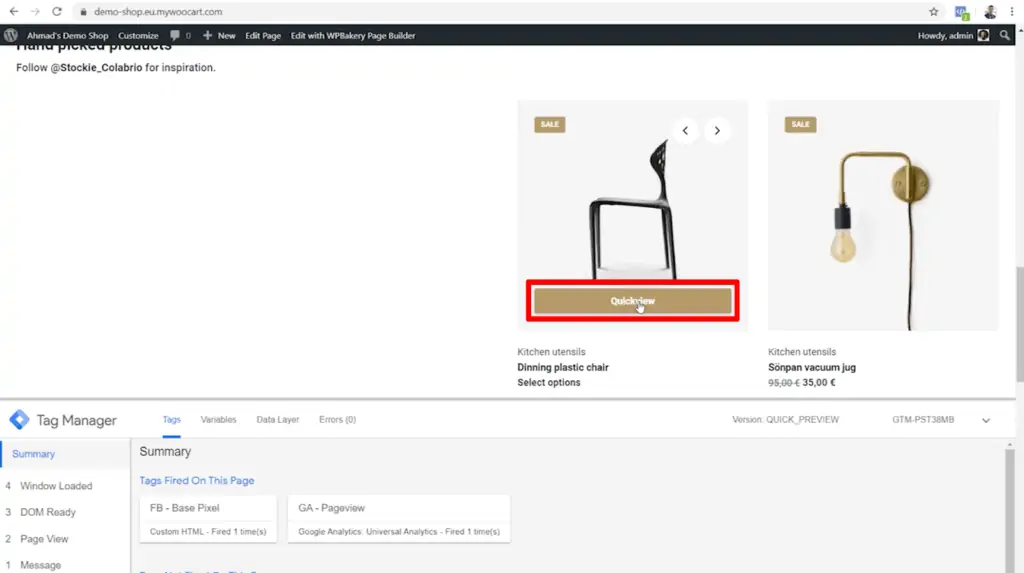This screenshot has width=1024, height=573.
Task: Open comments bubble in admin bar
Action: pos(180,35)
